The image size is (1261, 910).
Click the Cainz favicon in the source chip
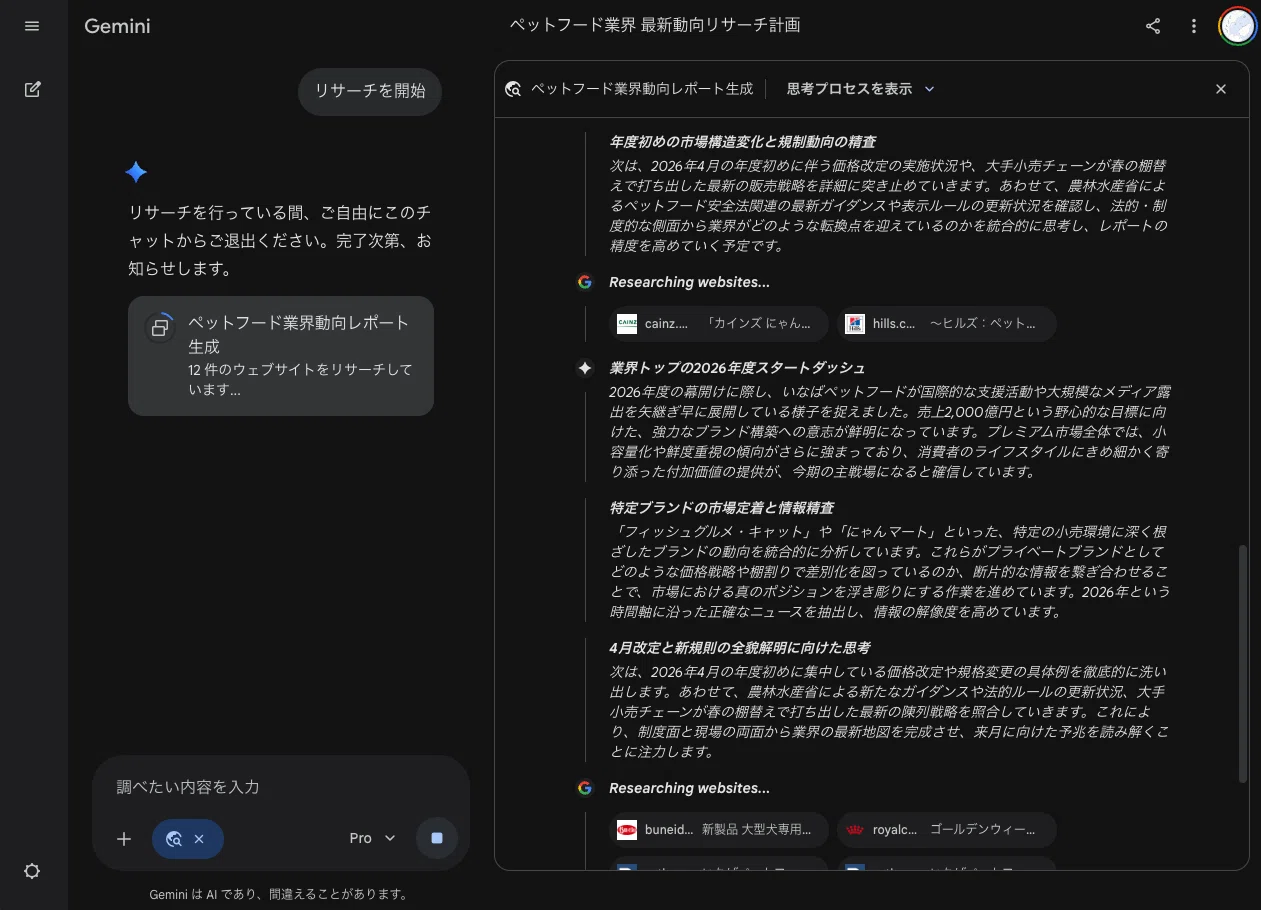click(627, 323)
